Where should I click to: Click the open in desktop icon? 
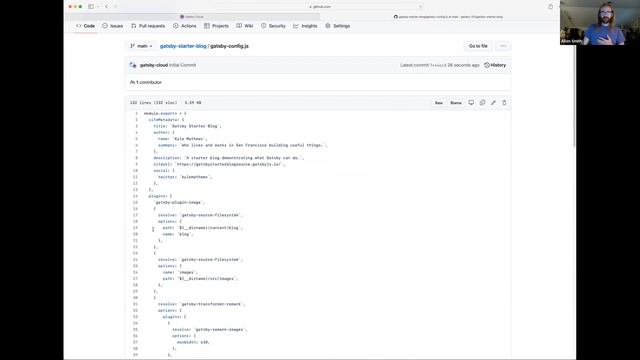pos(471,103)
